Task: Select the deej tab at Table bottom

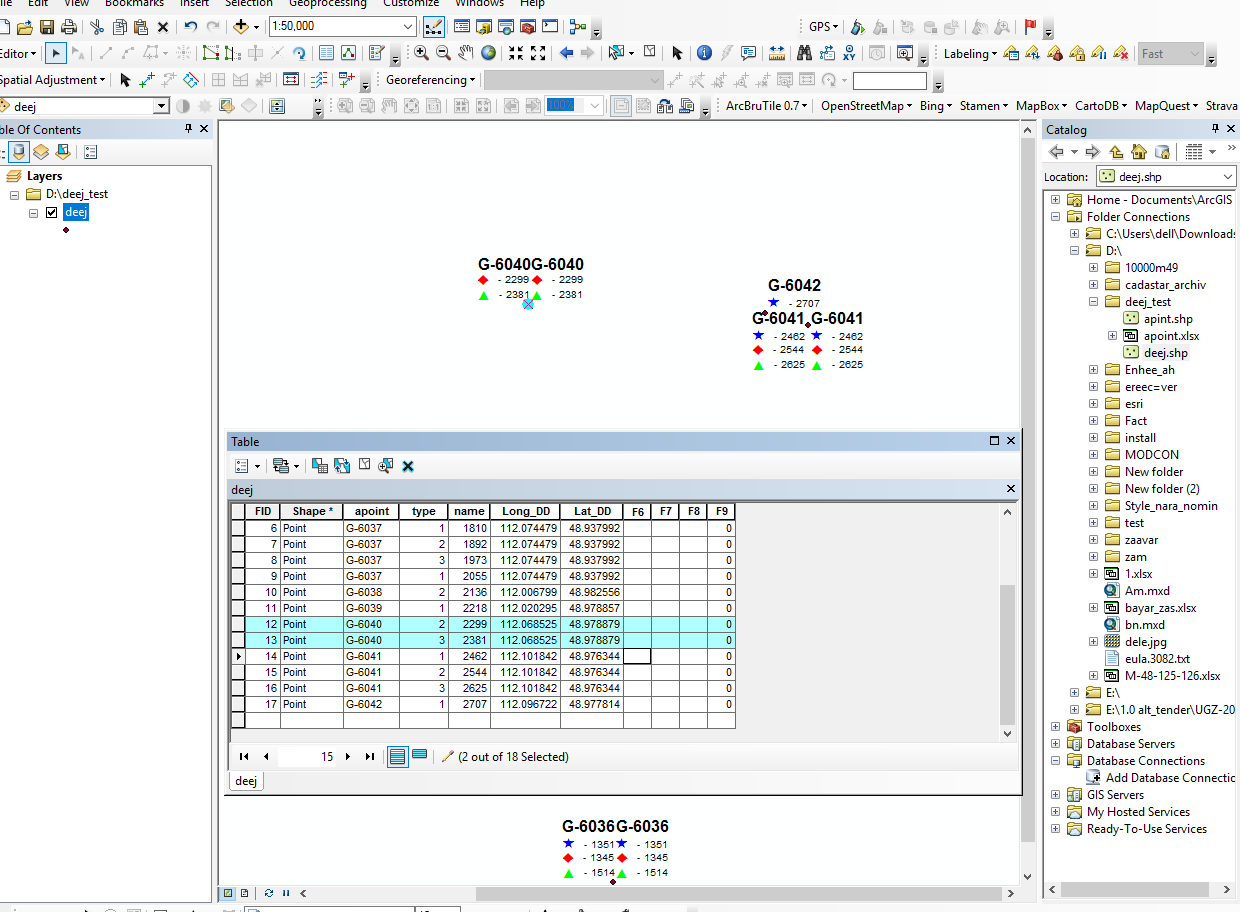Action: tap(246, 781)
